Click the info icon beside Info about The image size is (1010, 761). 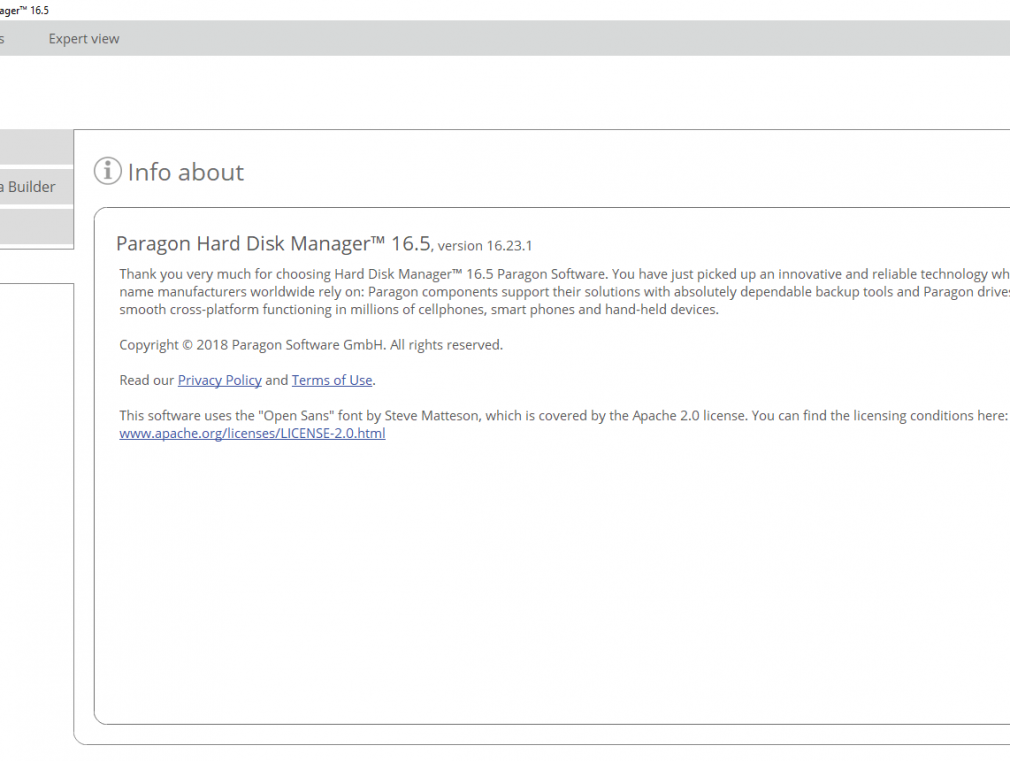coord(108,171)
